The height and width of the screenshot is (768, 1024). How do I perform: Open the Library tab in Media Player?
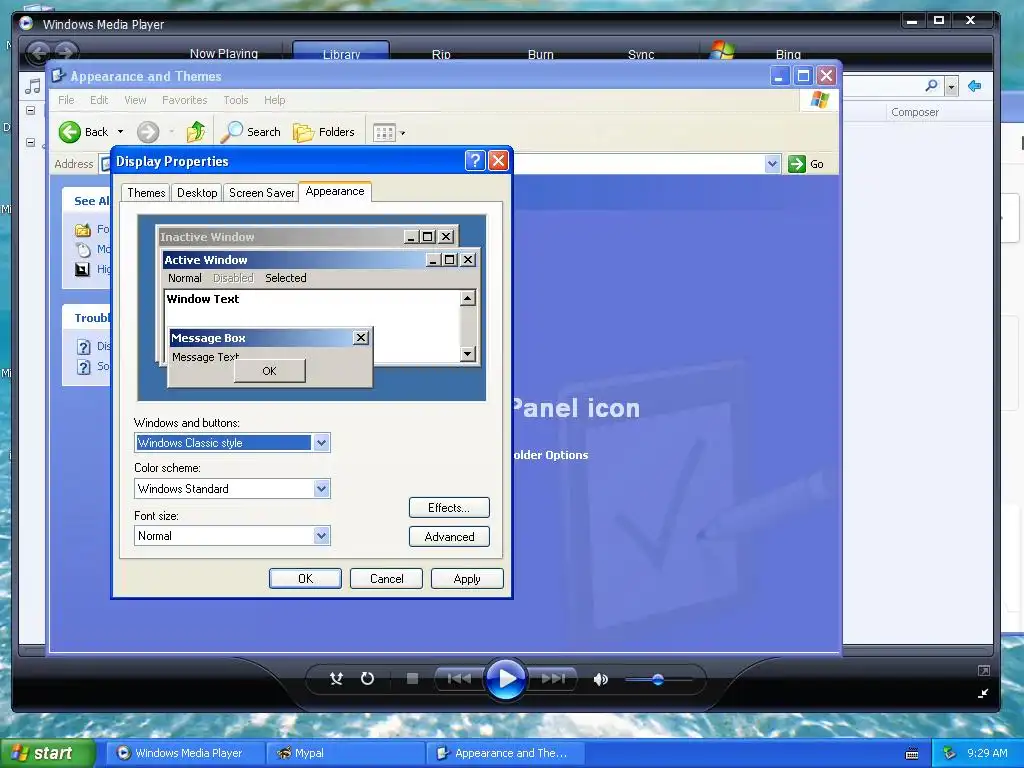(x=341, y=52)
